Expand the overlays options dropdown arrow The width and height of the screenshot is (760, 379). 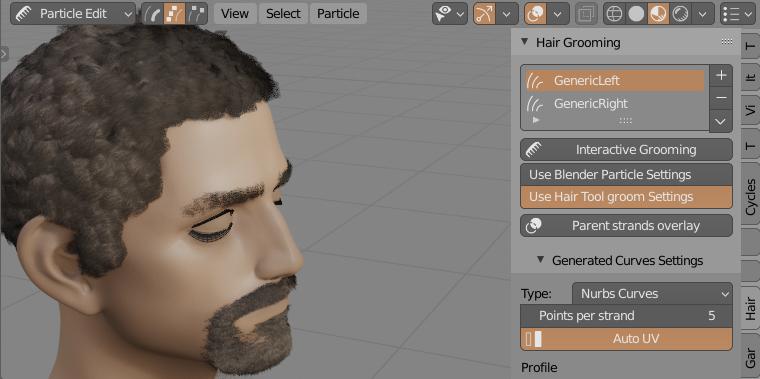558,14
